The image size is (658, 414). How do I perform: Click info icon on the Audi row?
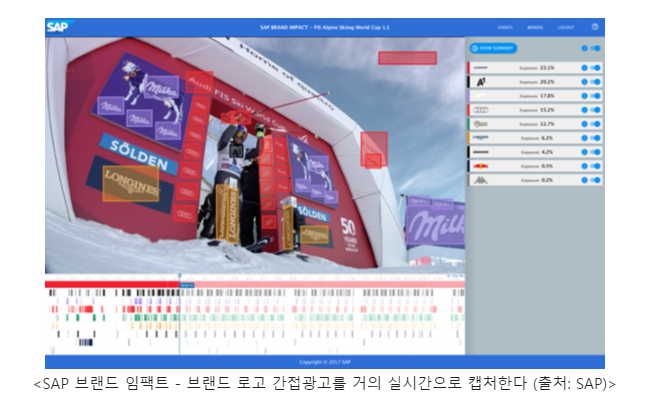pyautogui.click(x=585, y=110)
